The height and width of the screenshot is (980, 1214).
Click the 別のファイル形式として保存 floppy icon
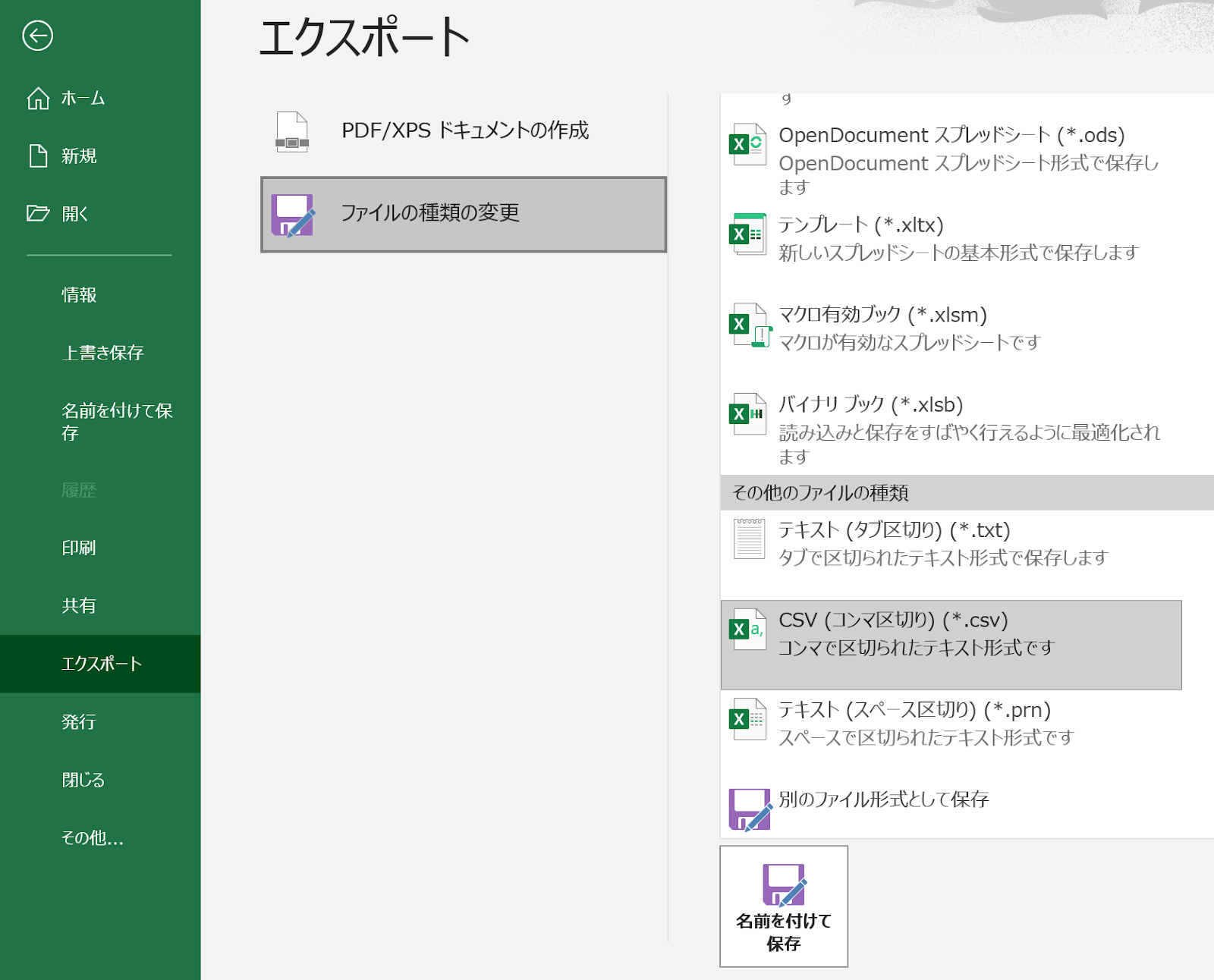pyautogui.click(x=750, y=809)
